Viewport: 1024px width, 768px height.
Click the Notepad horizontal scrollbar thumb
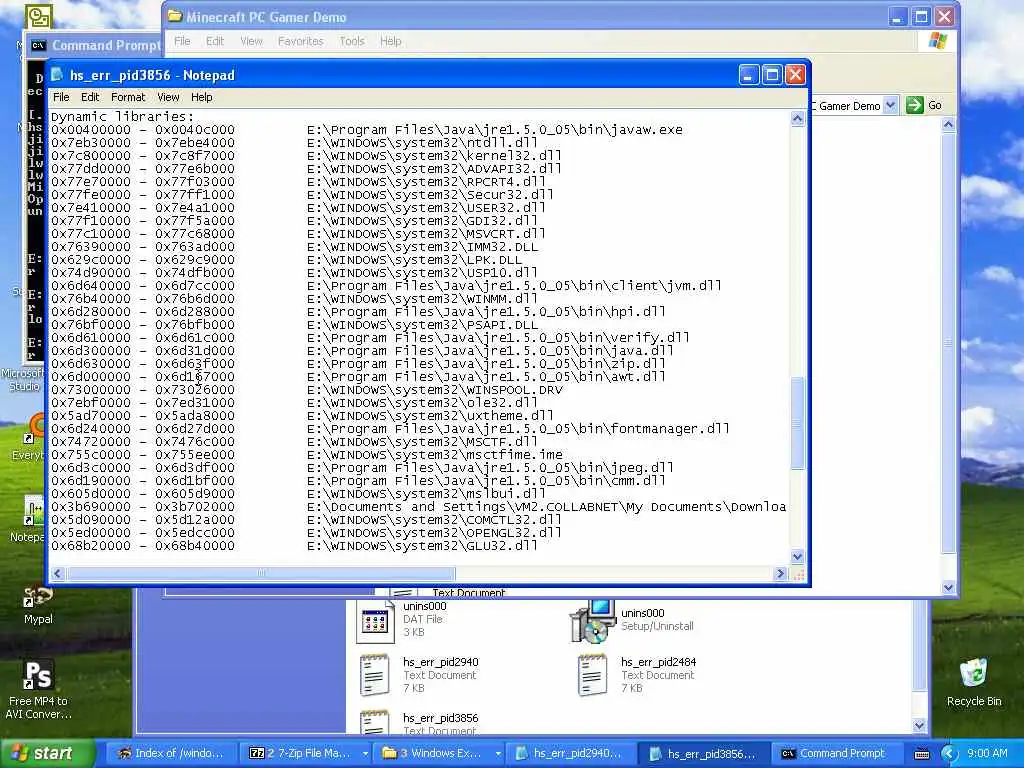(x=261, y=573)
